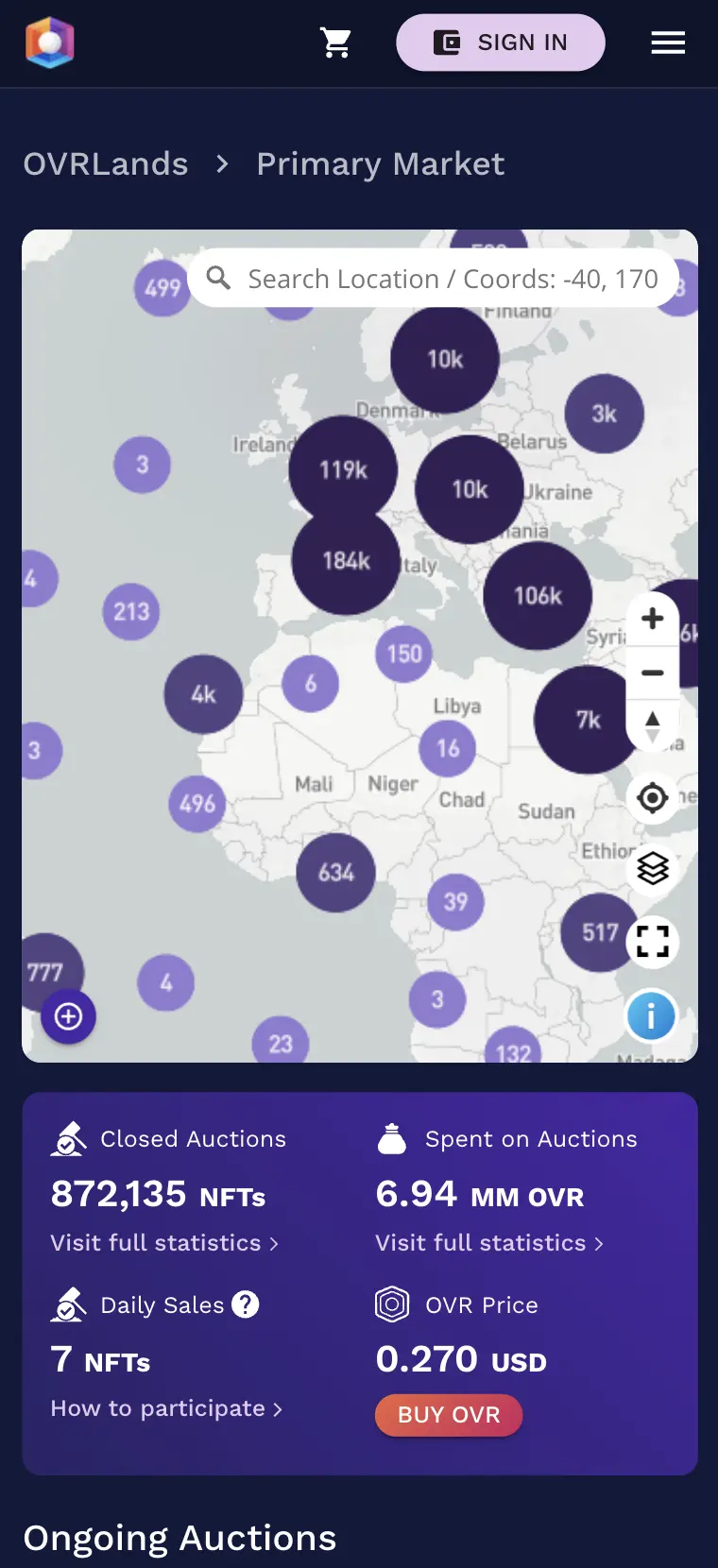
Task: Open map layers selector
Action: [652, 868]
